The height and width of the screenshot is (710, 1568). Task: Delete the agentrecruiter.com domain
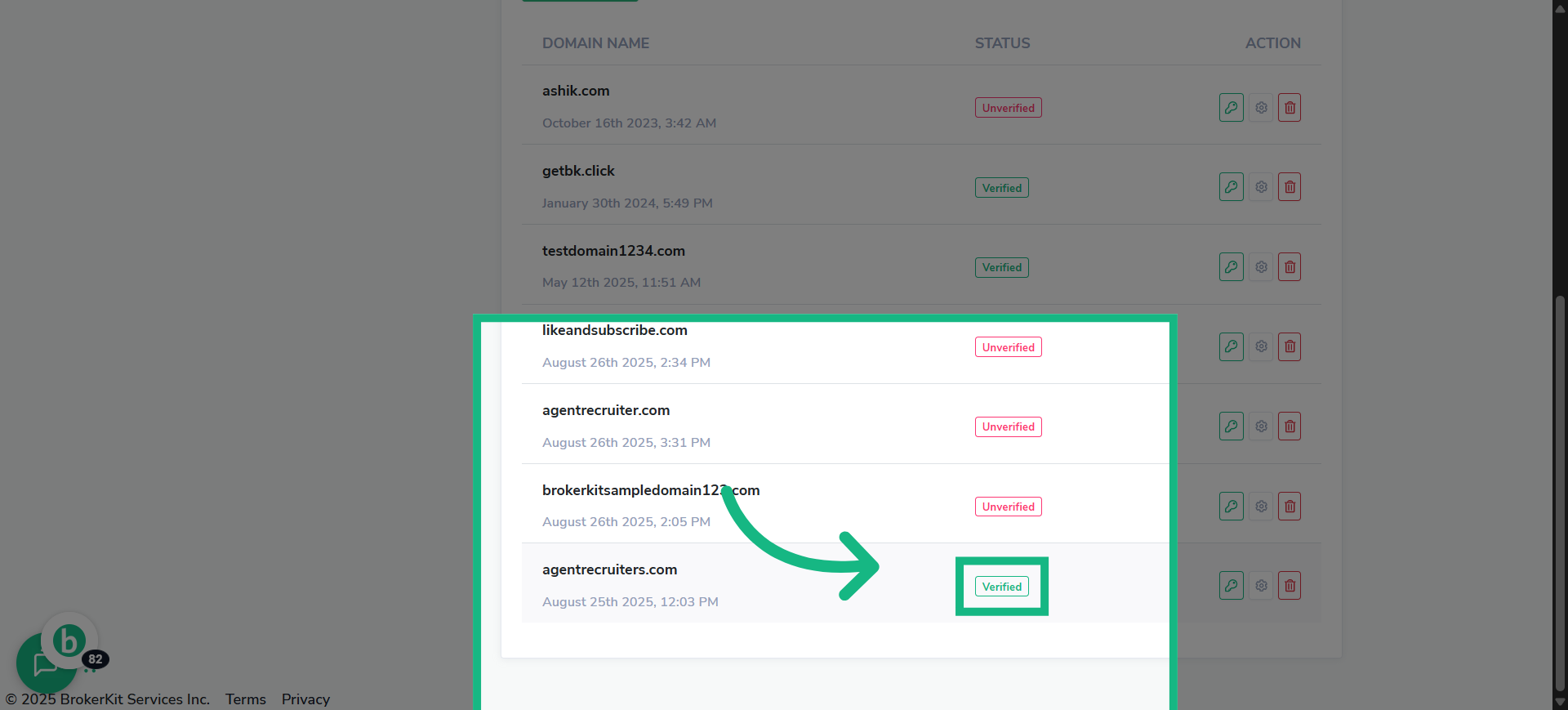pyautogui.click(x=1290, y=426)
